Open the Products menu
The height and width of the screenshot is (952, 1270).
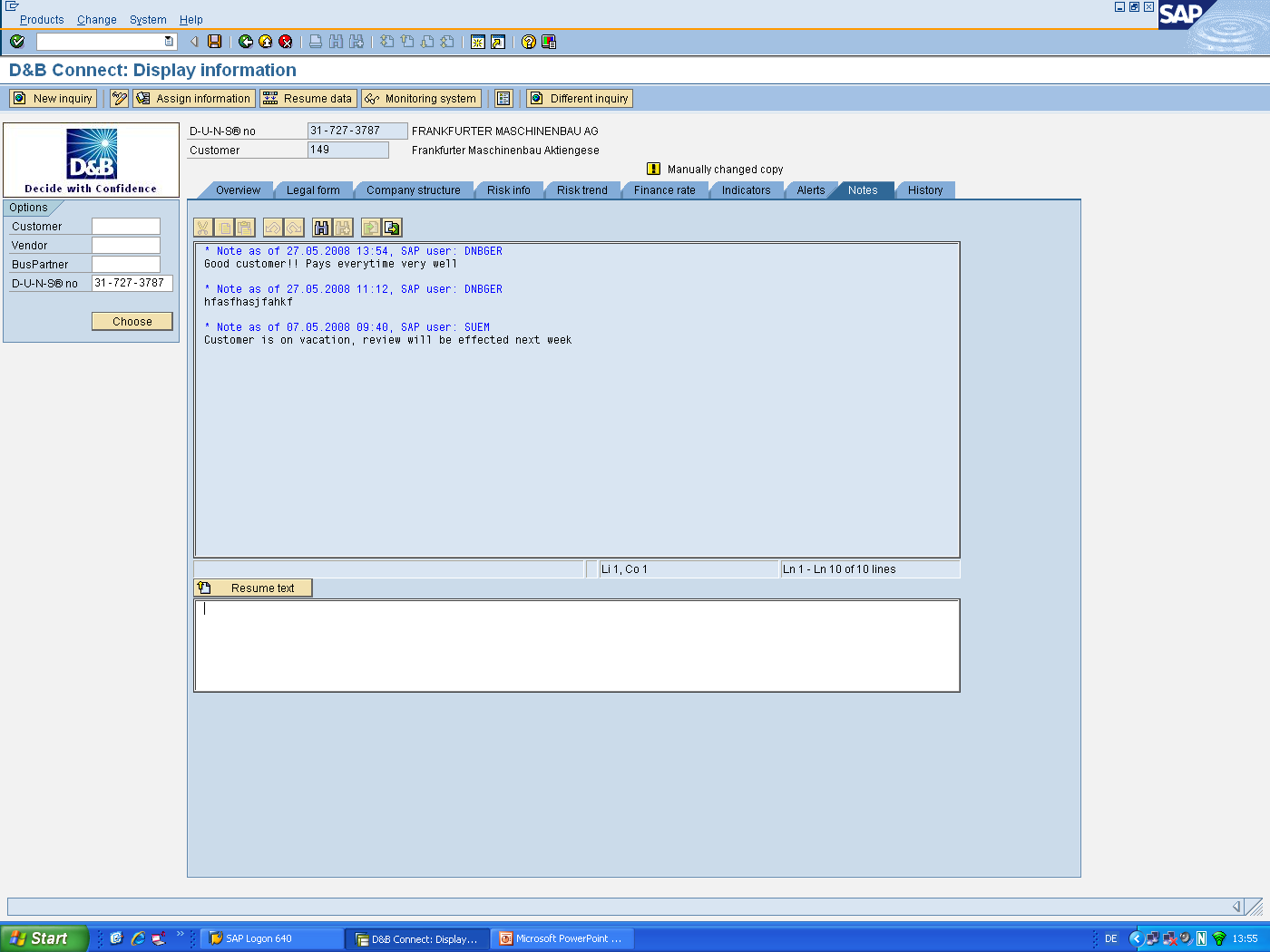tap(42, 20)
